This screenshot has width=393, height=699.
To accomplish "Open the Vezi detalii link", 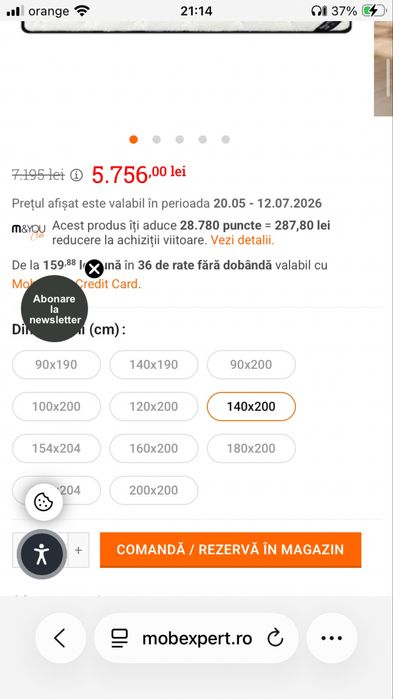I will [x=242, y=240].
